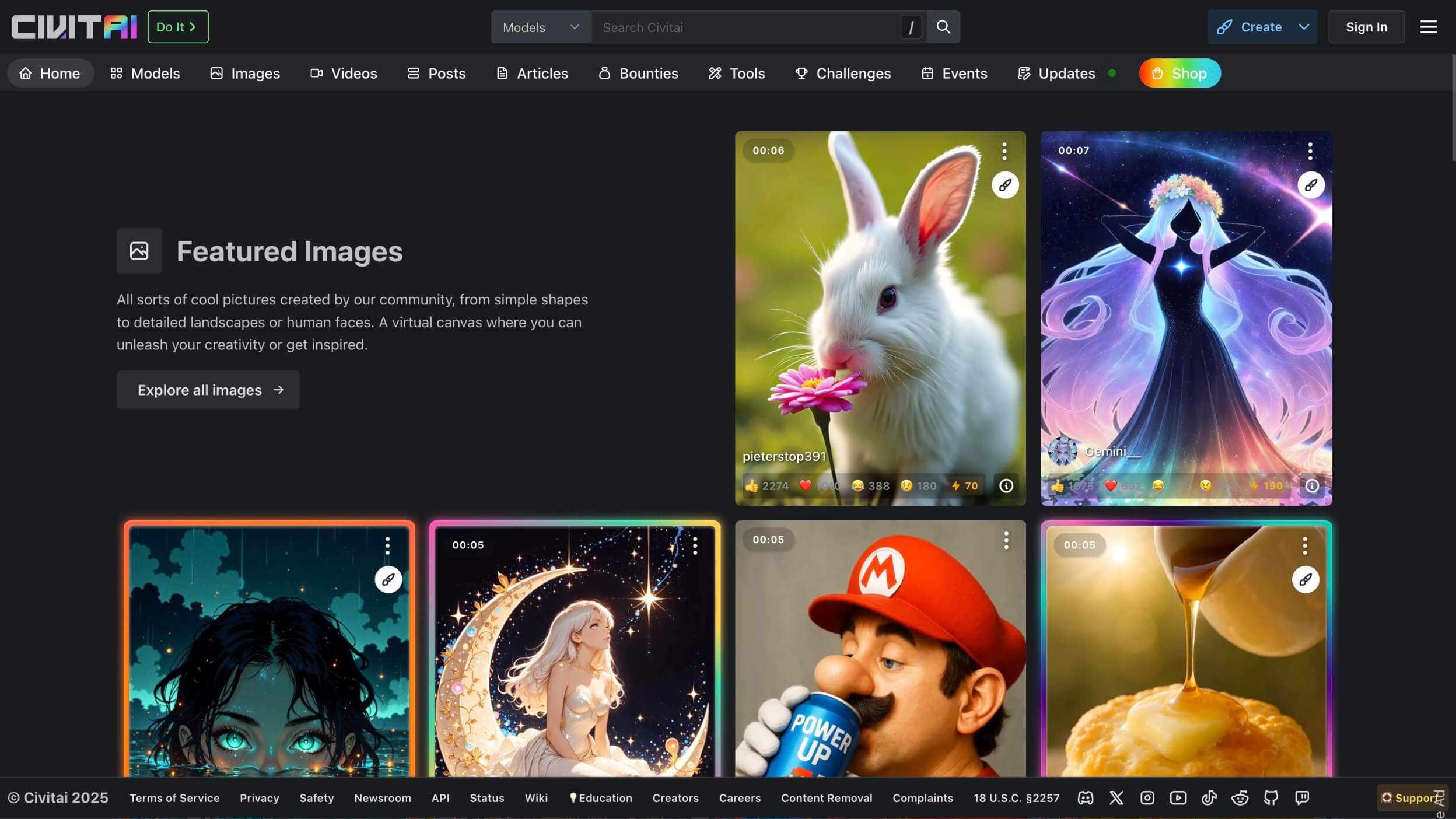
Task: Click the Sign In button
Action: (x=1366, y=27)
